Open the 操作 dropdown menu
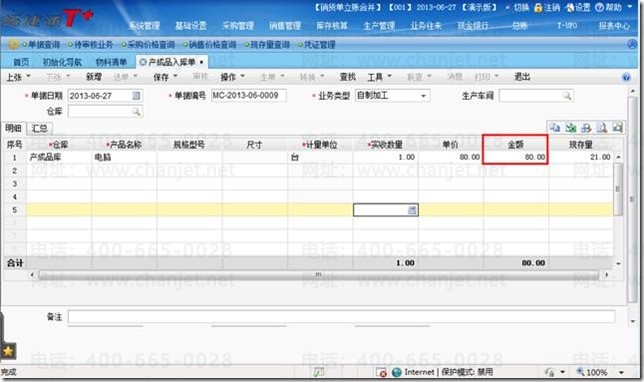Image resolution: width=644 pixels, height=382 pixels. coord(232,77)
